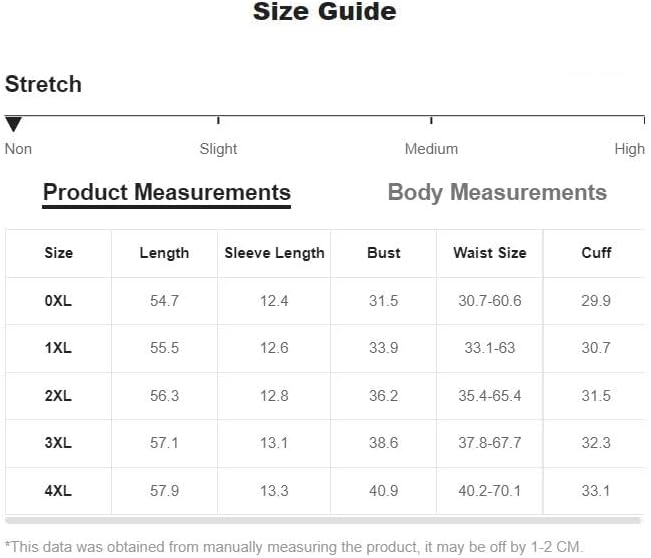Select the 4XL size row
This screenshot has height=558, width=651.
click(325, 491)
